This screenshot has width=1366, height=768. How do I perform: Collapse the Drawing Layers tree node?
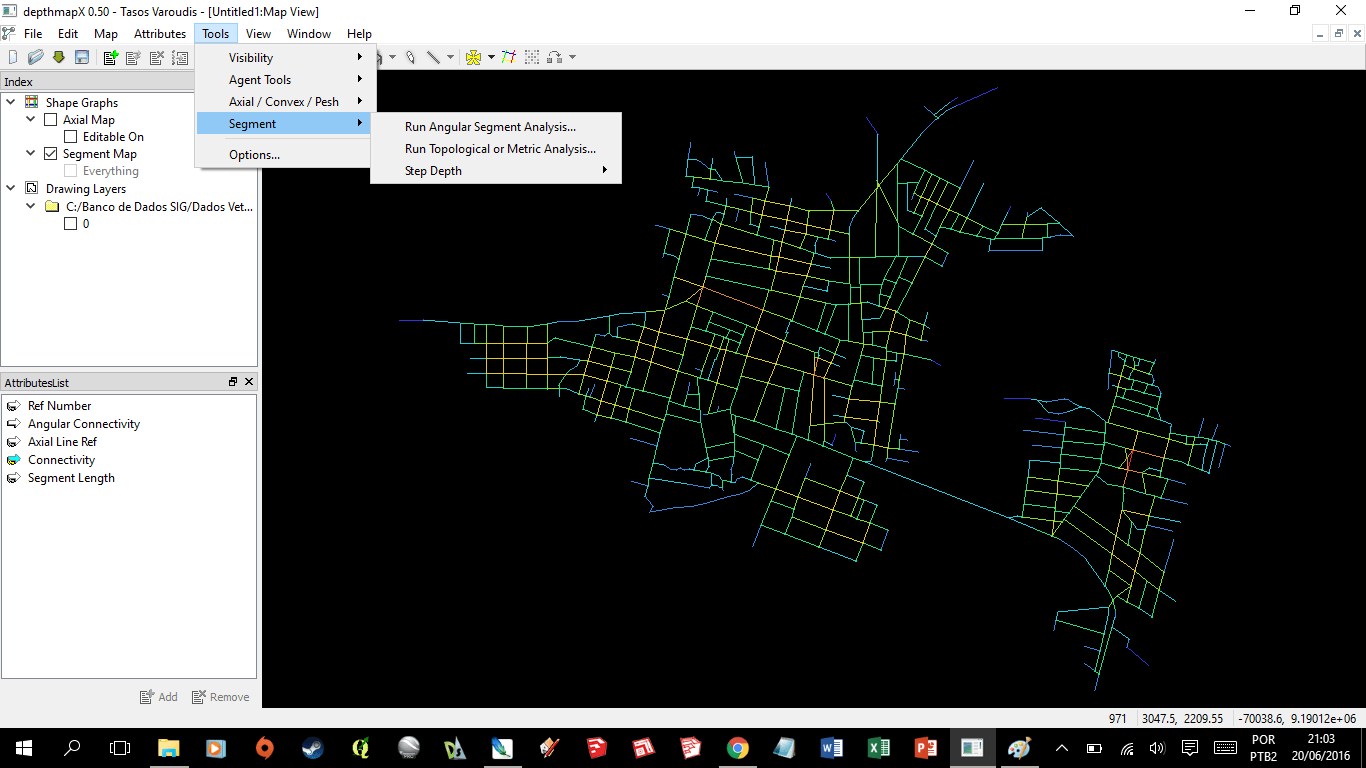(11, 188)
